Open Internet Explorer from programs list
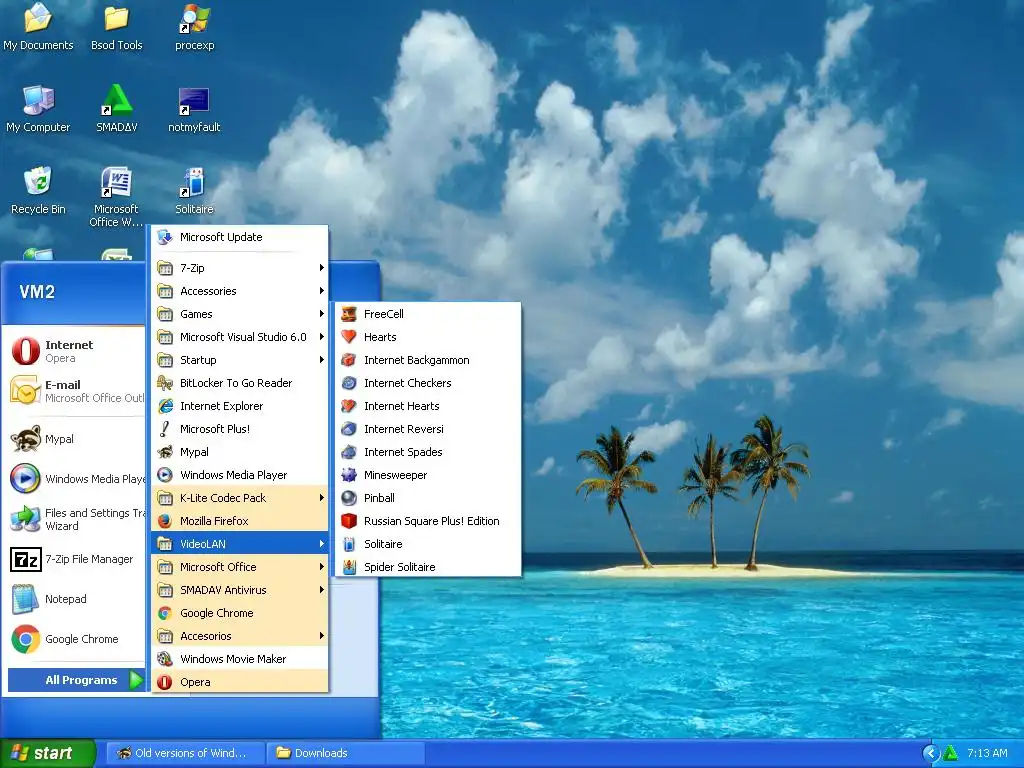Image resolution: width=1024 pixels, height=768 pixels. pos(240,406)
